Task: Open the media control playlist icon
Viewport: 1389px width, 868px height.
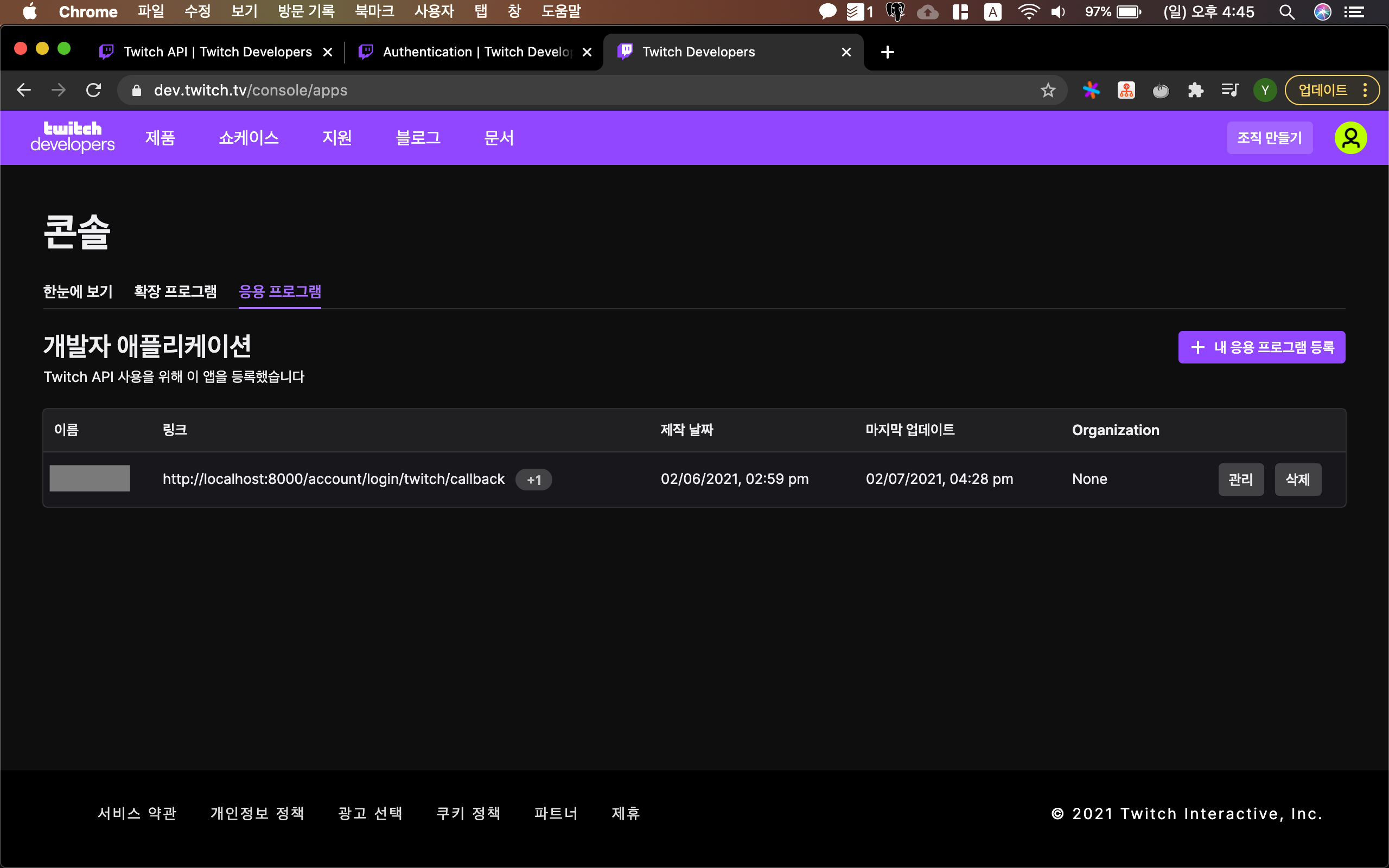Action: tap(1230, 90)
